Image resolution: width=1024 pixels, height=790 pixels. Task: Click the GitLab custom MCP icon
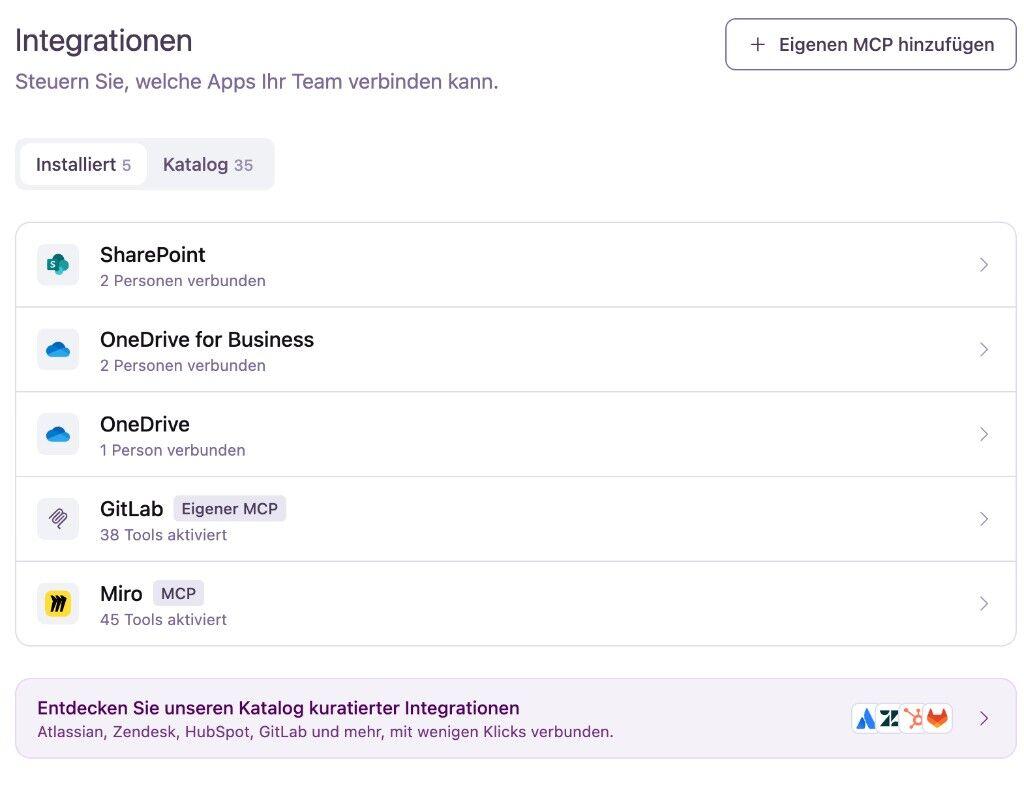point(58,519)
